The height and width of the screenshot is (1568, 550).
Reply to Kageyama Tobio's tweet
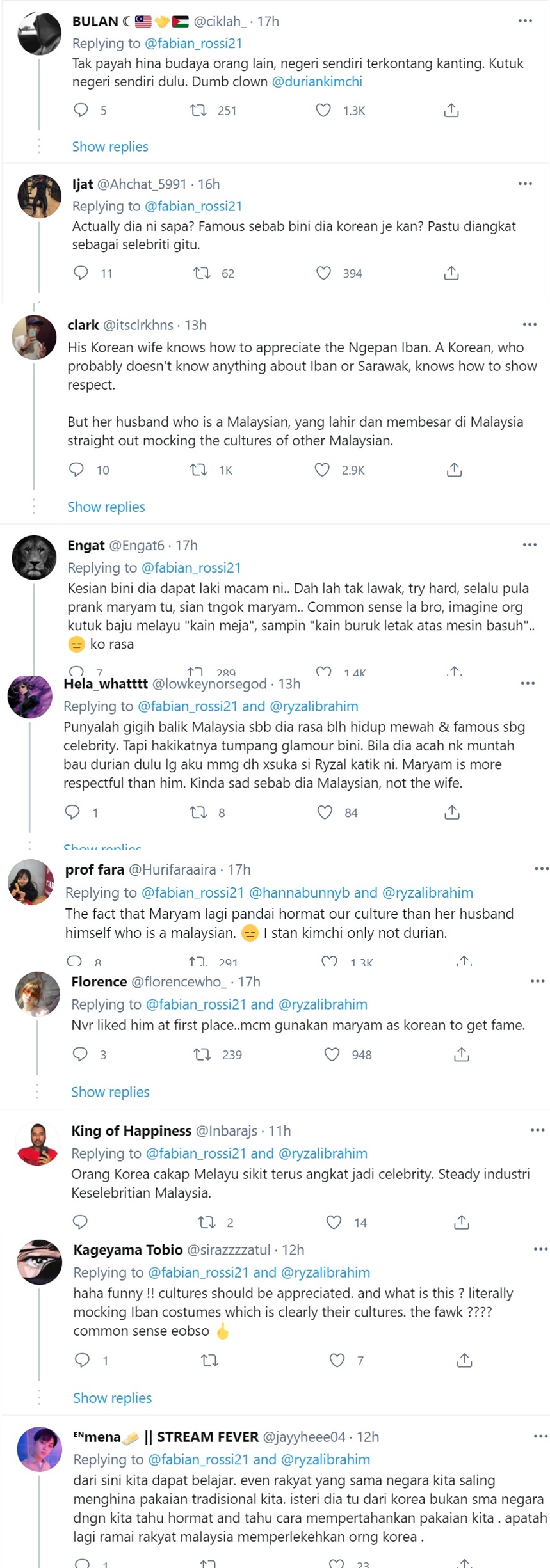[x=82, y=1359]
